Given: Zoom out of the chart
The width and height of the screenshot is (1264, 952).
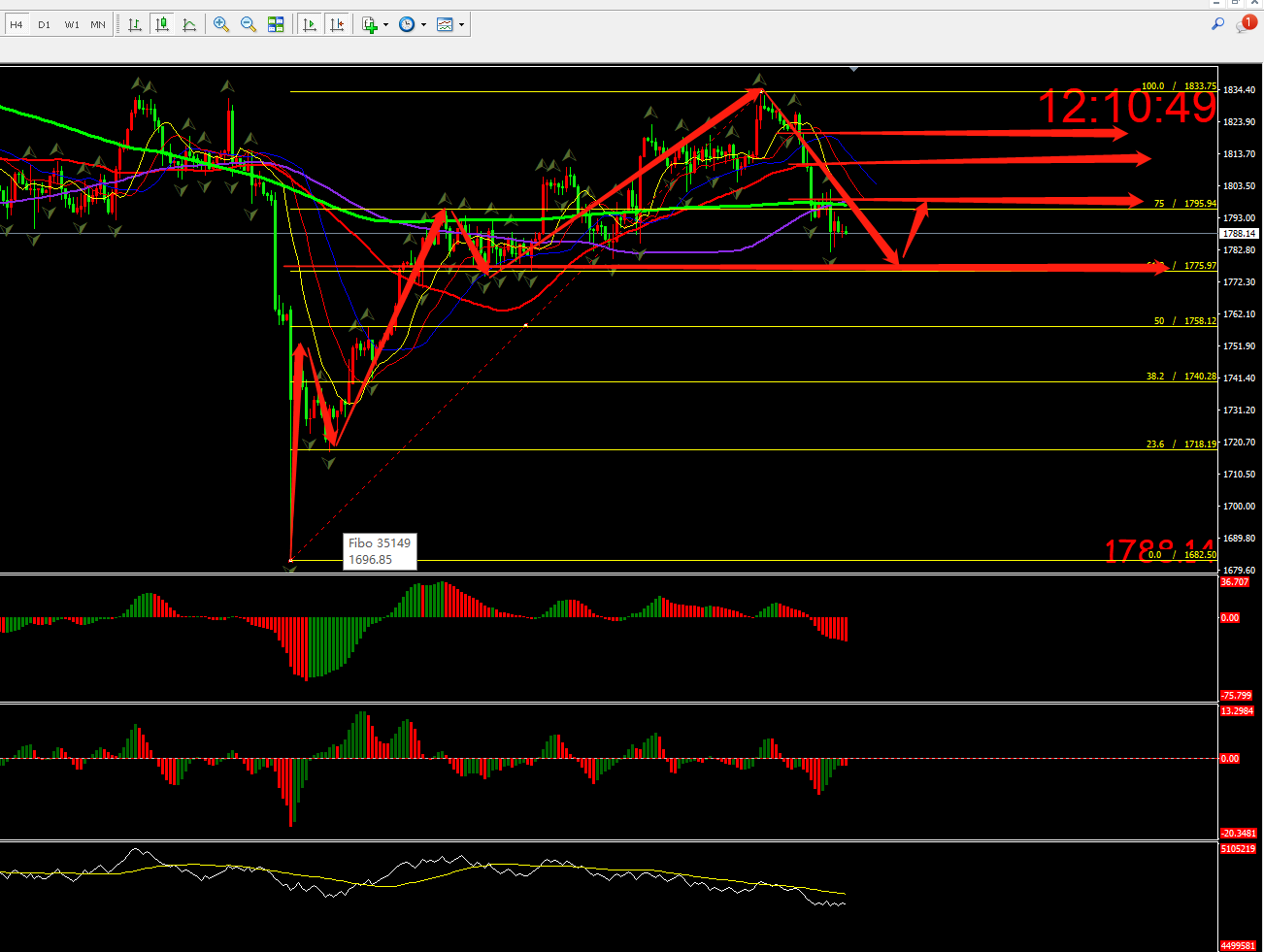Looking at the screenshot, I should (x=249, y=24).
